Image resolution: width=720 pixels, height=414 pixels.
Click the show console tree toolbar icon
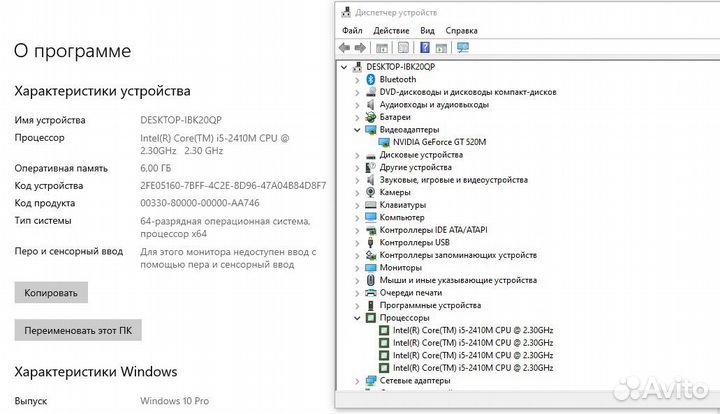click(382, 47)
